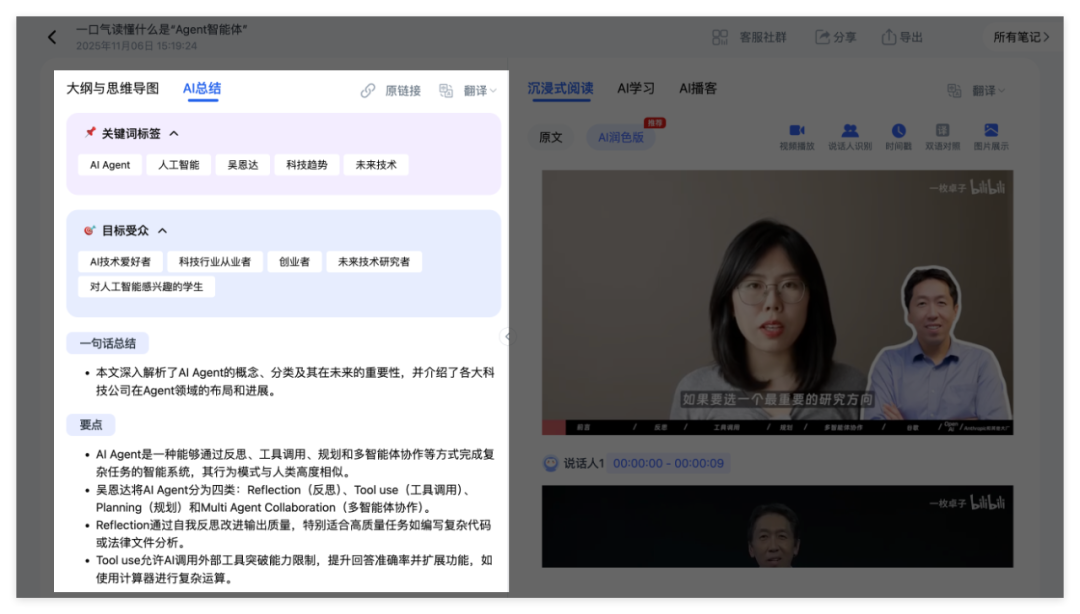The height and width of the screenshot is (614, 1080).
Task: Collapse the 目标受众 section
Action: (163, 231)
